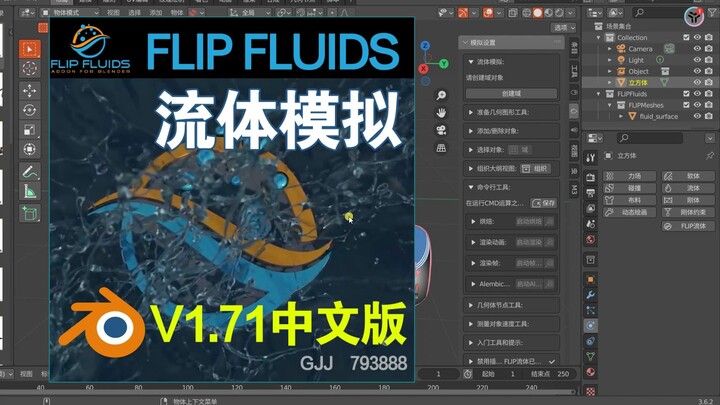Click the pin icon beside 立方体
This screenshot has width=720, height=405.
tap(710, 156)
